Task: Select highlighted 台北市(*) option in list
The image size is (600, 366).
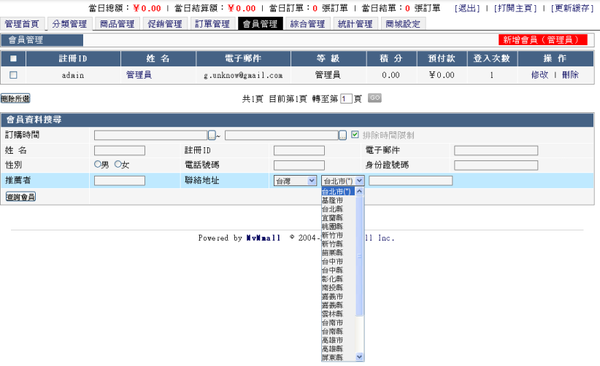Action: tap(338, 191)
